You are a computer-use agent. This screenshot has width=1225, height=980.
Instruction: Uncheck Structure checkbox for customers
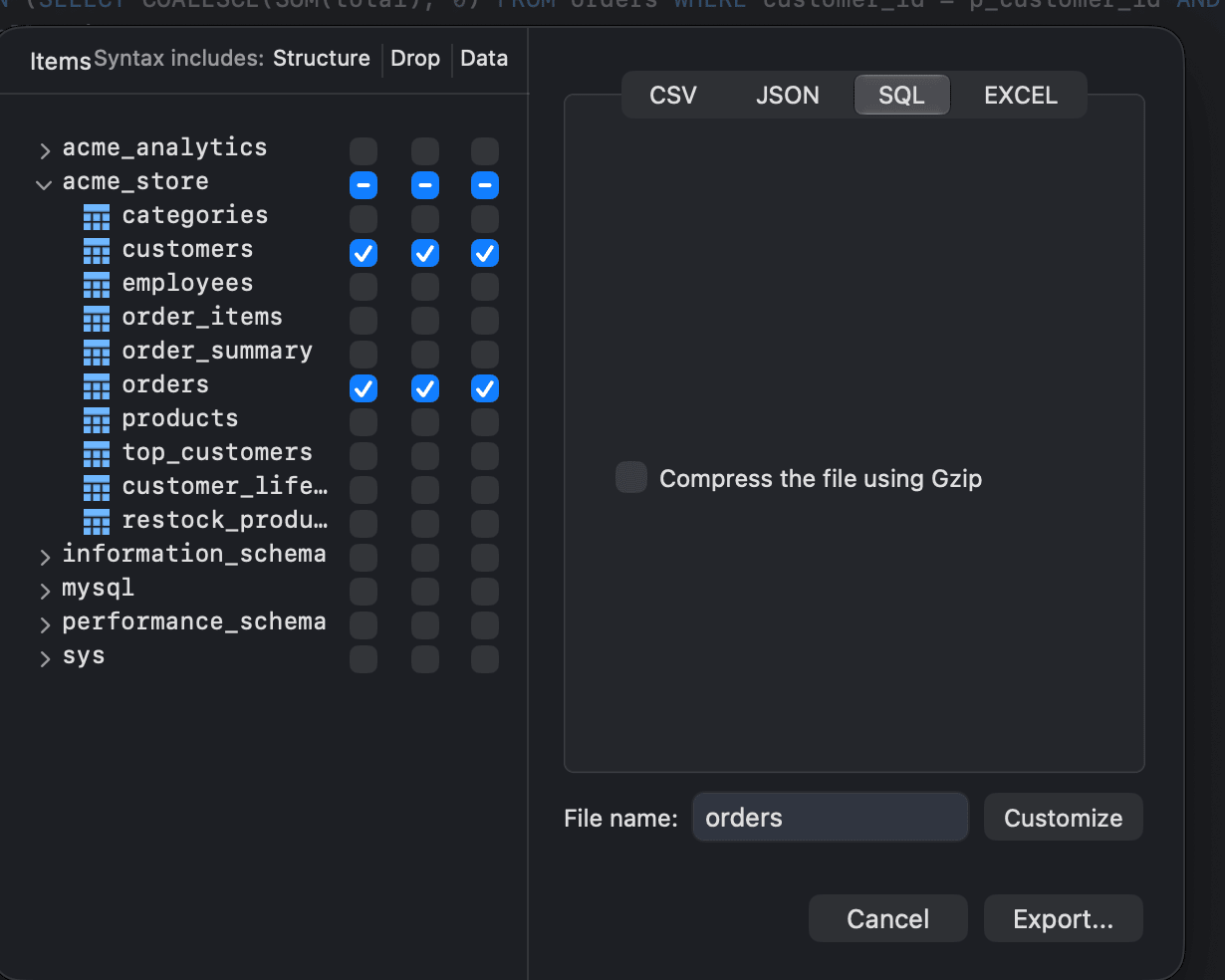pyautogui.click(x=364, y=253)
